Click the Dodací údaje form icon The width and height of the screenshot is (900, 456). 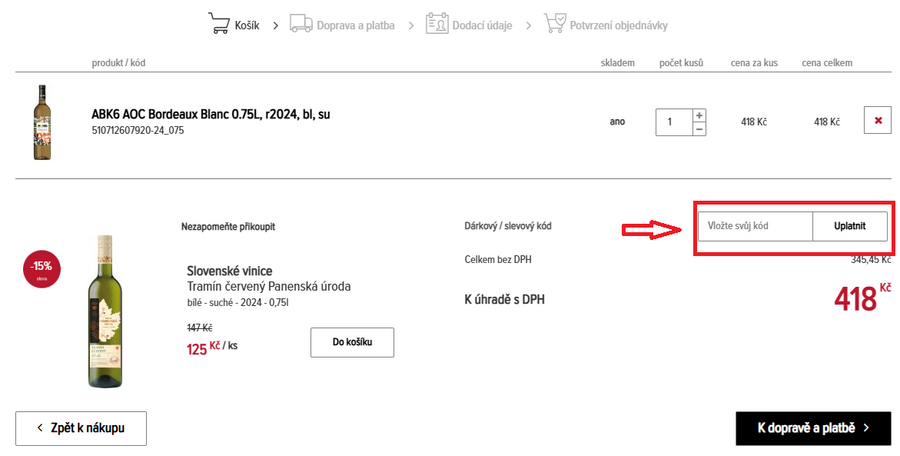click(x=436, y=24)
